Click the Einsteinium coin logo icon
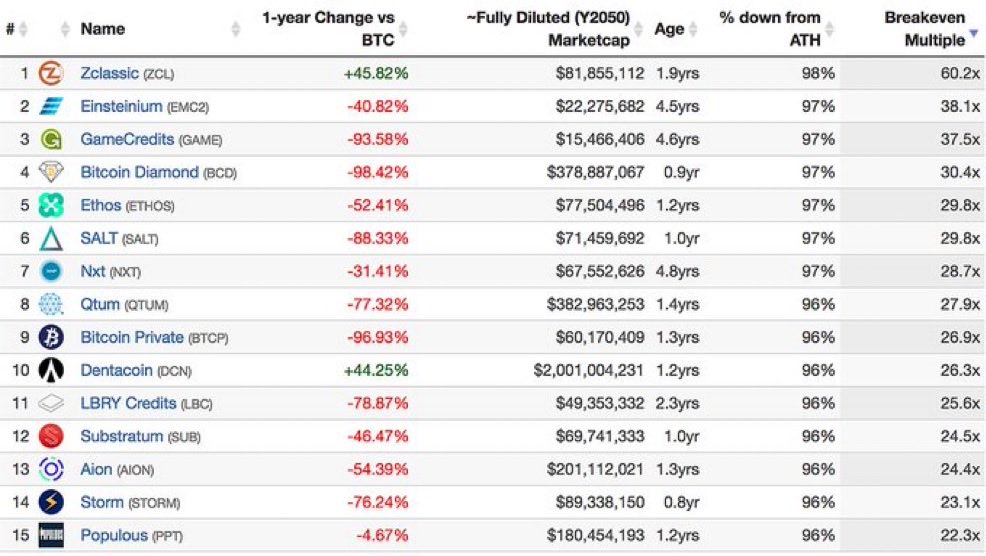The width and height of the screenshot is (986, 556). [x=50, y=106]
